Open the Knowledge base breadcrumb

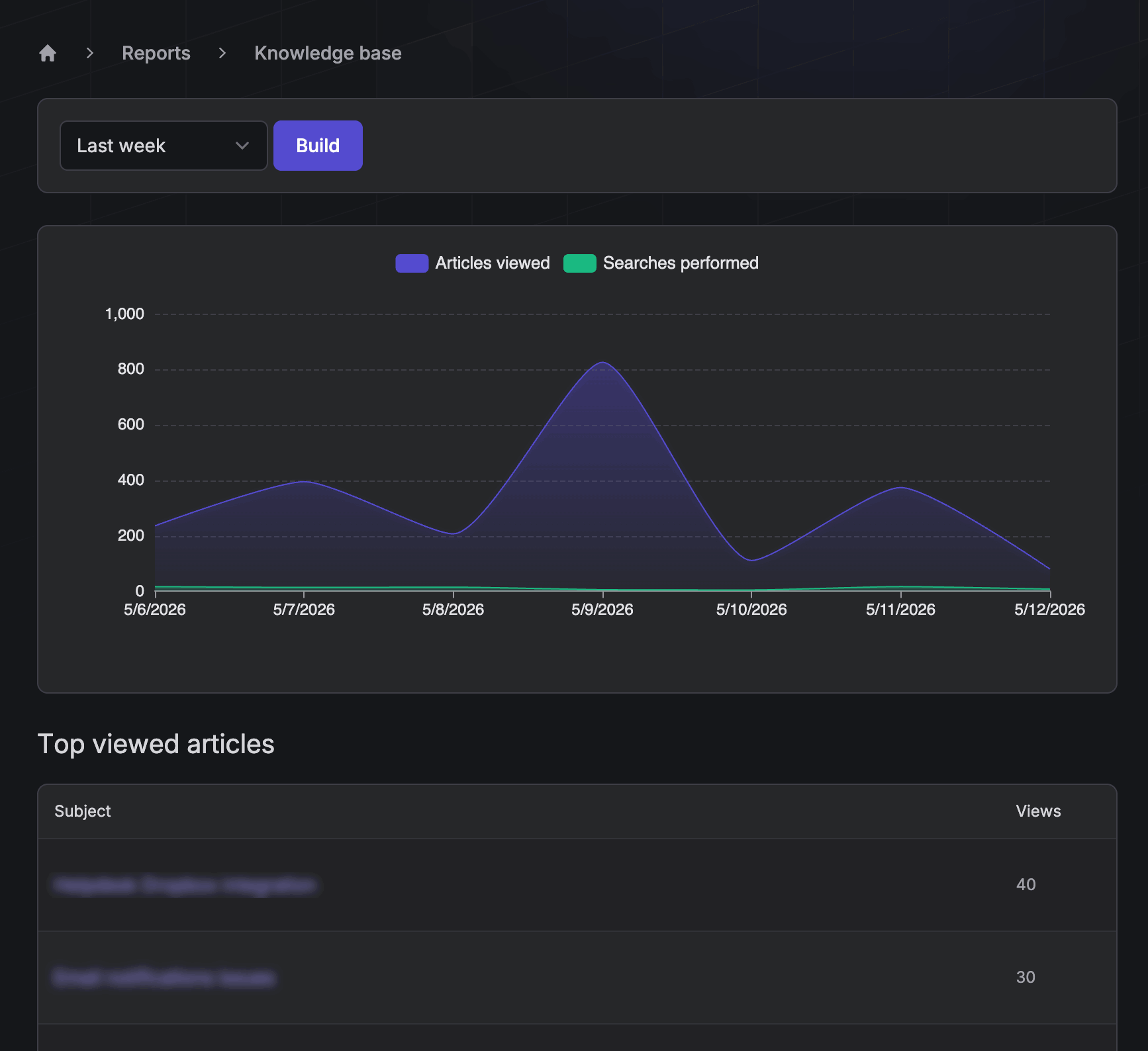[x=328, y=53]
